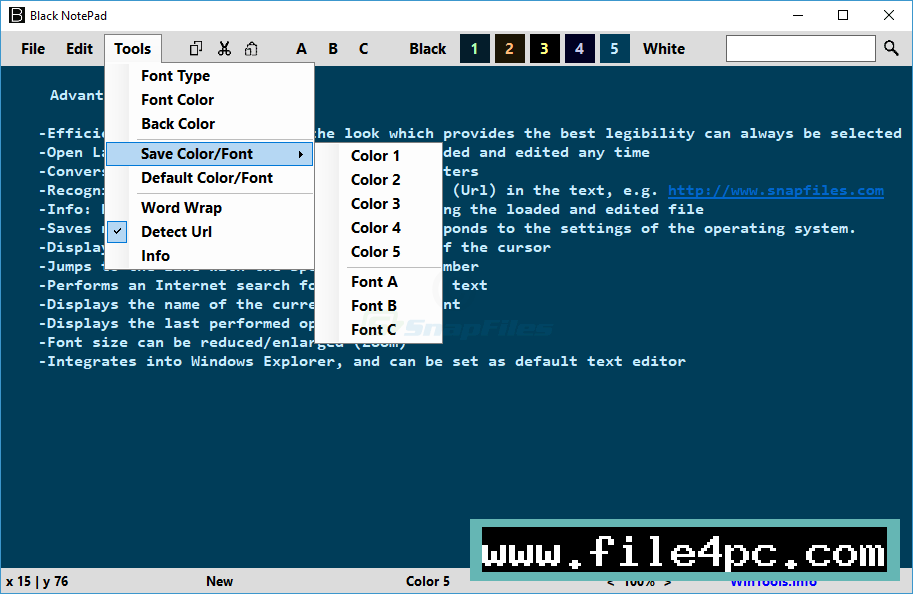
Task: Choose color preset 3 swatch
Action: click(544, 48)
